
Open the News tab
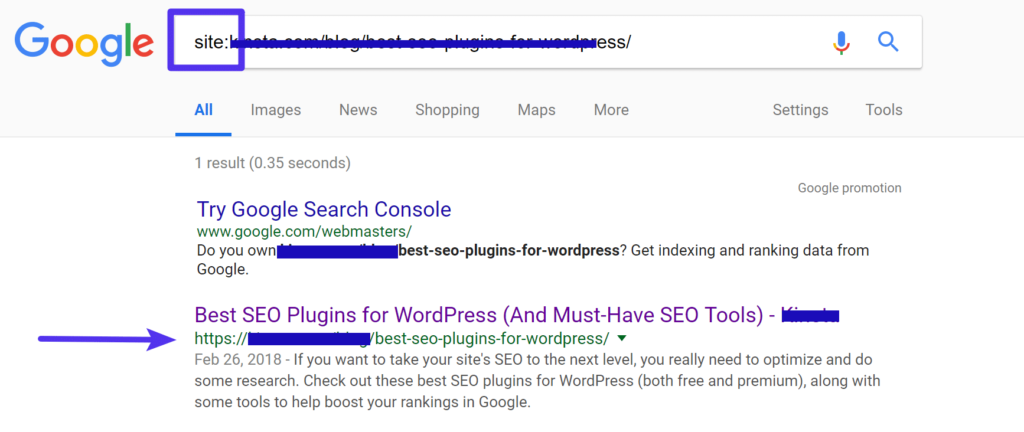click(358, 110)
